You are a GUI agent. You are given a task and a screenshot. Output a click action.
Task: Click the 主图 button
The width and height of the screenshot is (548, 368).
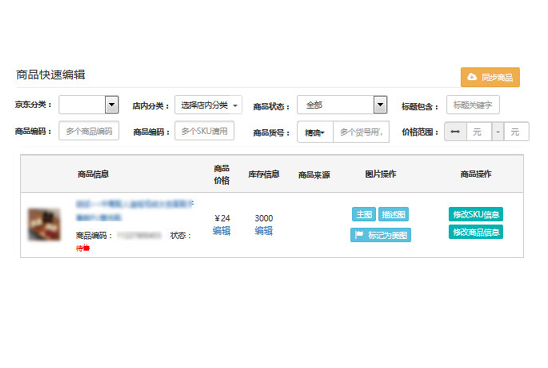click(x=364, y=214)
